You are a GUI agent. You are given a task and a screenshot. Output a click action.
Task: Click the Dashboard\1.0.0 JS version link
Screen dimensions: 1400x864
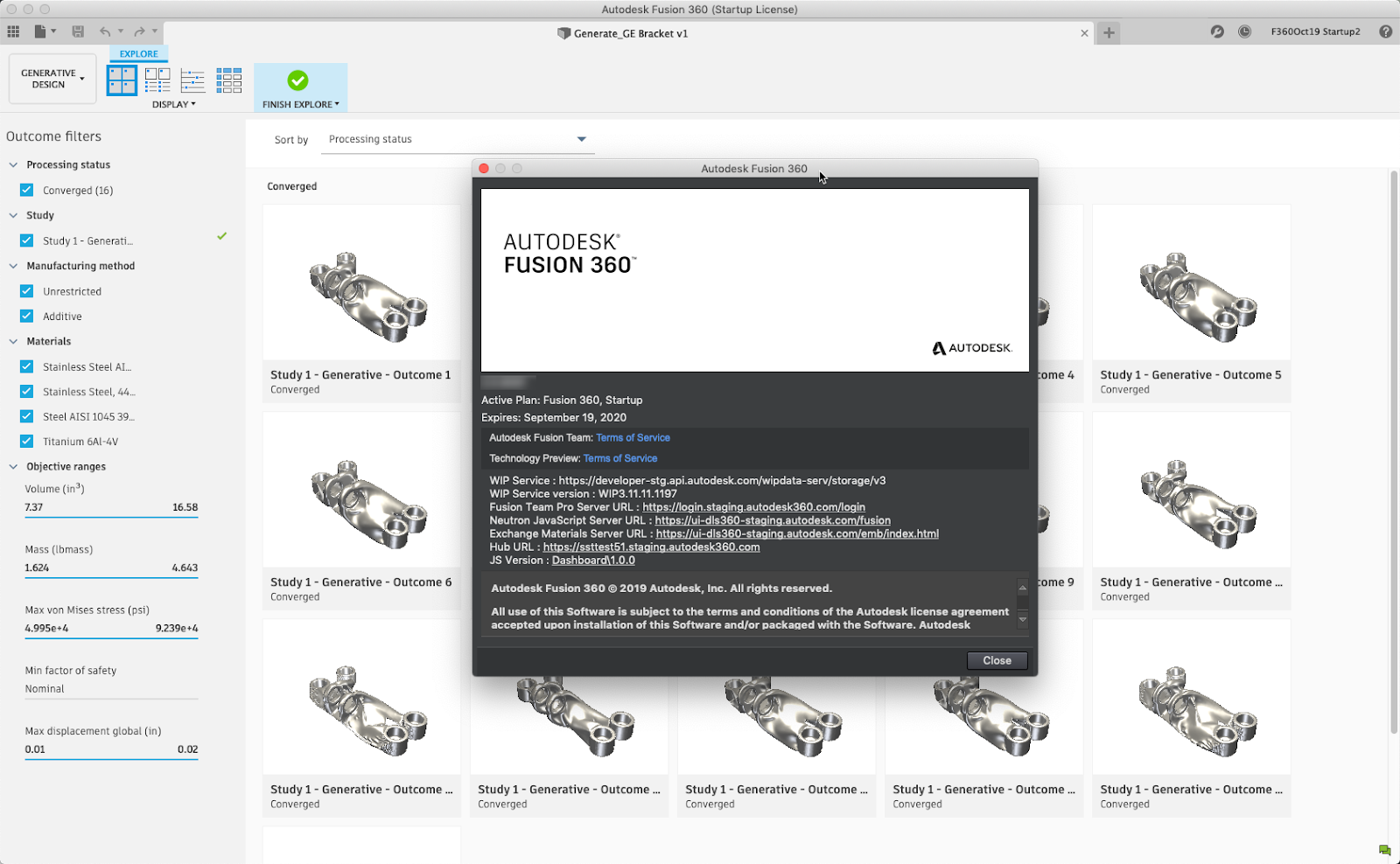[x=593, y=560]
